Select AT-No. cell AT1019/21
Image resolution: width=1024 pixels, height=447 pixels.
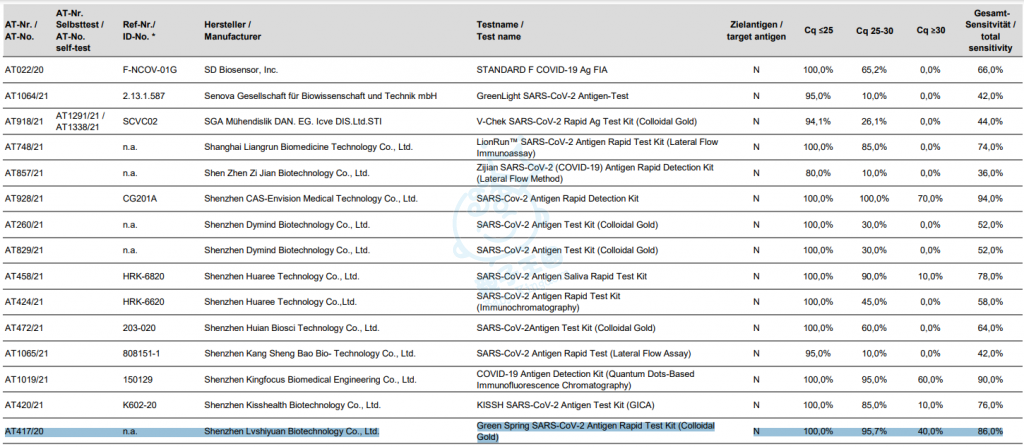pos(27,379)
